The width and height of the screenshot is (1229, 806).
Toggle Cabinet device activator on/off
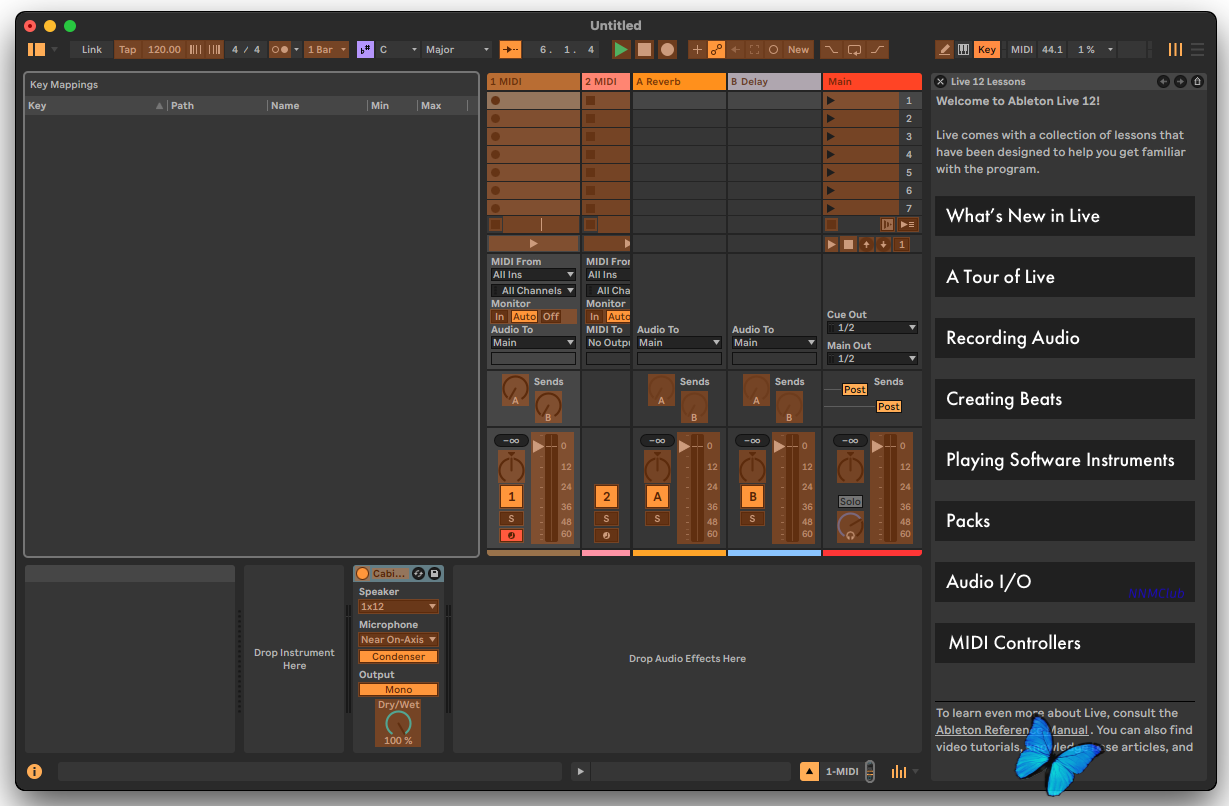point(362,573)
